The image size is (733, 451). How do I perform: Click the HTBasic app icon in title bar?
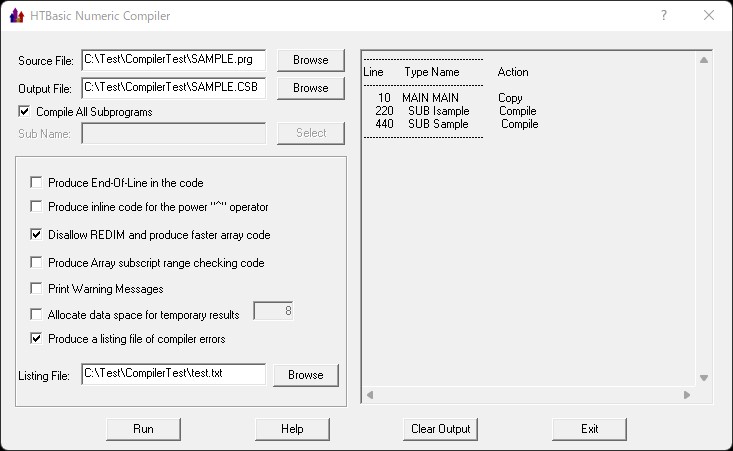click(x=16, y=16)
